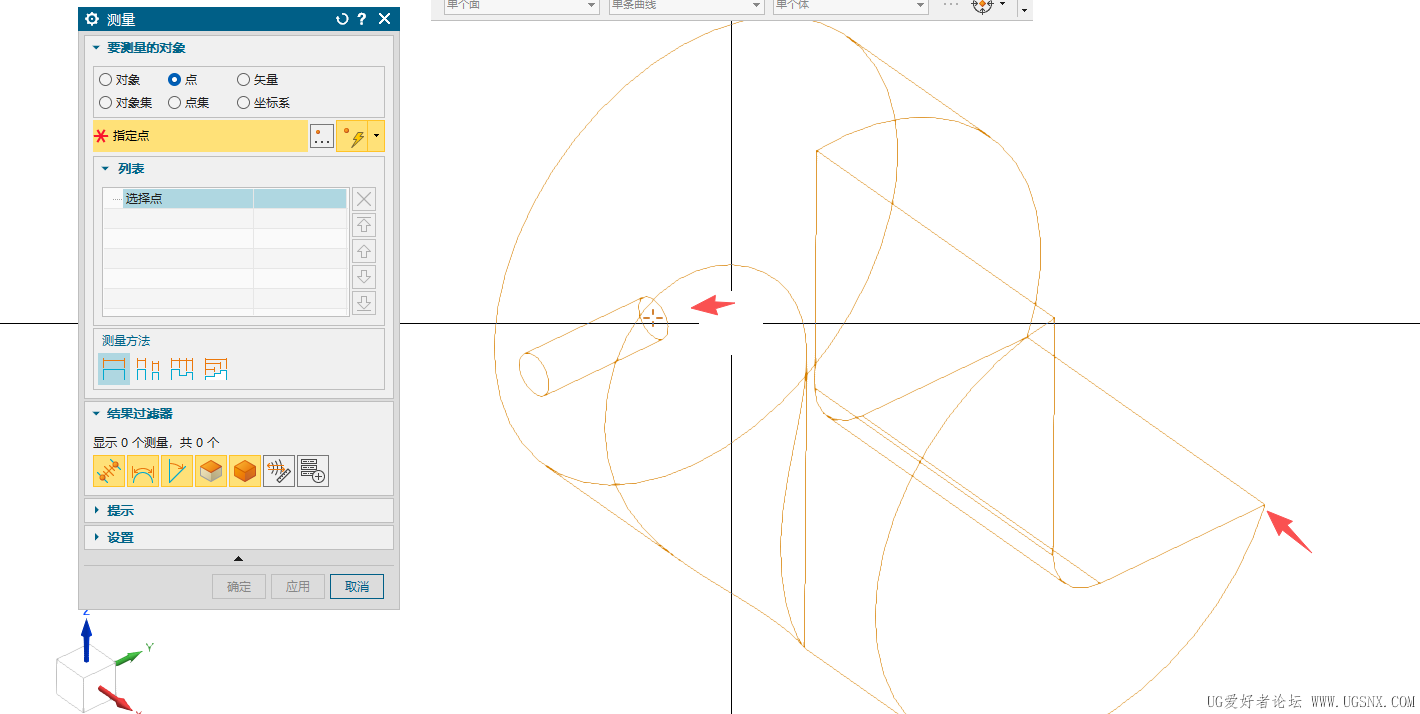Select the 点集 radio button

[x=174, y=102]
